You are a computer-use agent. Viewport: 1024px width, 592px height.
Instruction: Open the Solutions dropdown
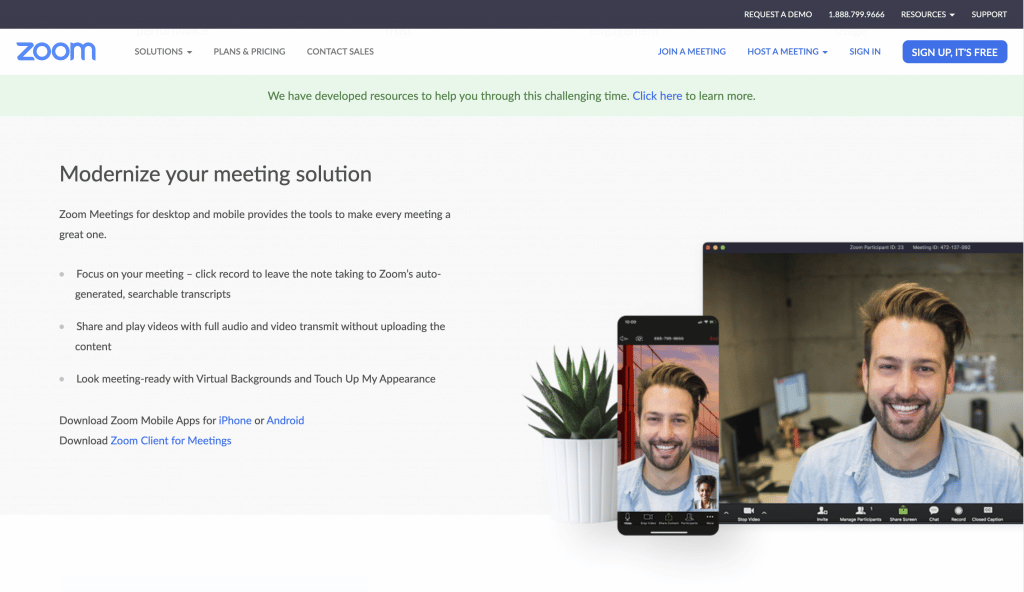pos(163,52)
